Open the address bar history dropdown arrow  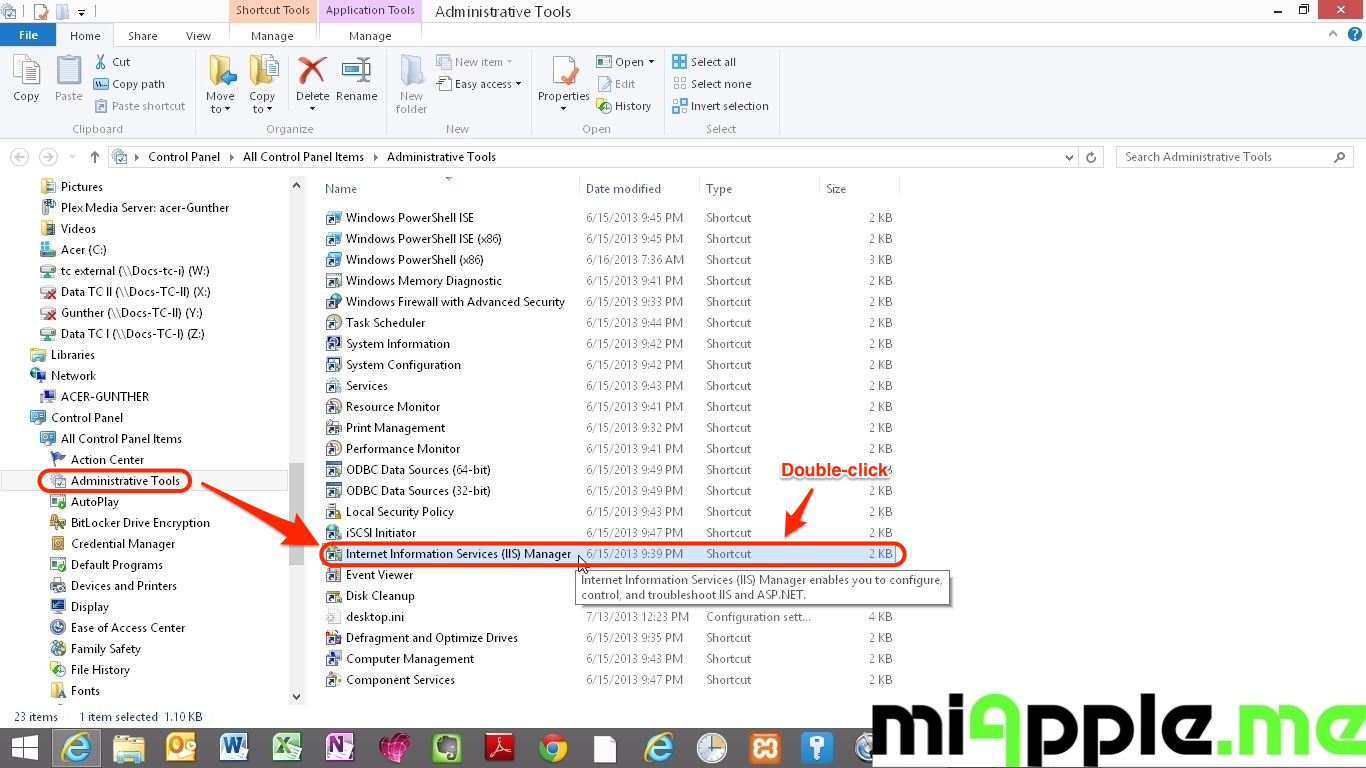tap(1071, 157)
